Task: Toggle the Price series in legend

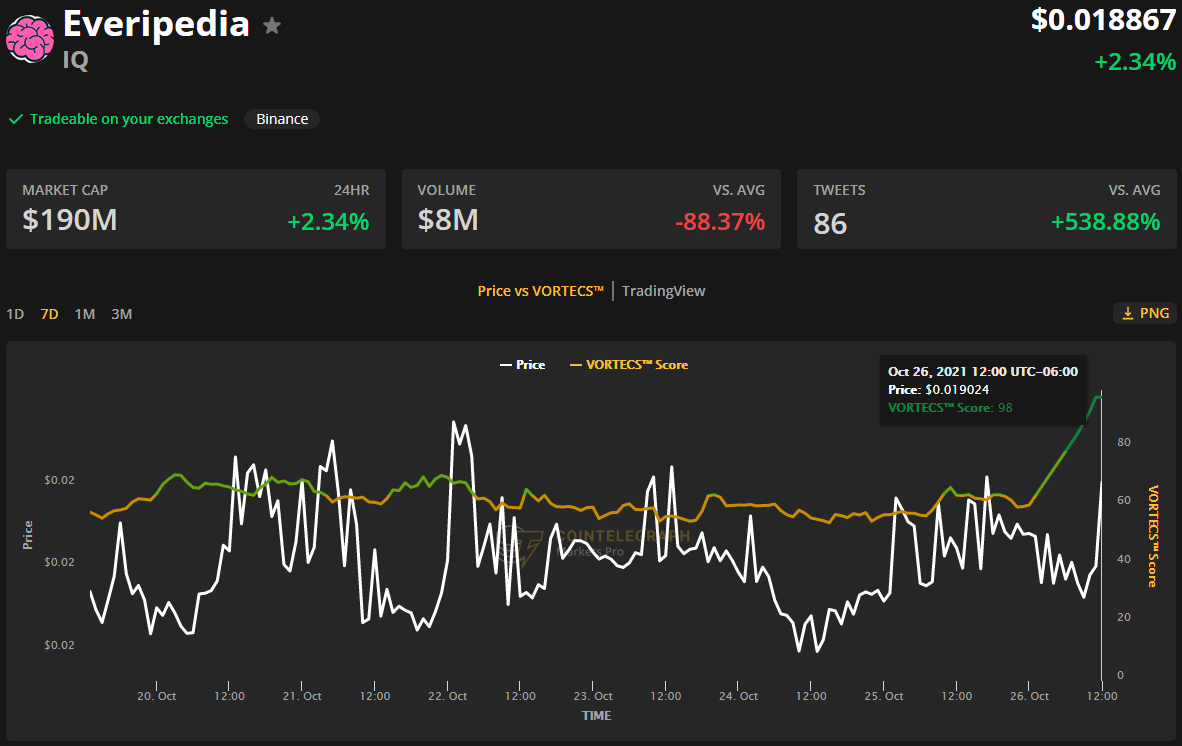Action: (522, 365)
